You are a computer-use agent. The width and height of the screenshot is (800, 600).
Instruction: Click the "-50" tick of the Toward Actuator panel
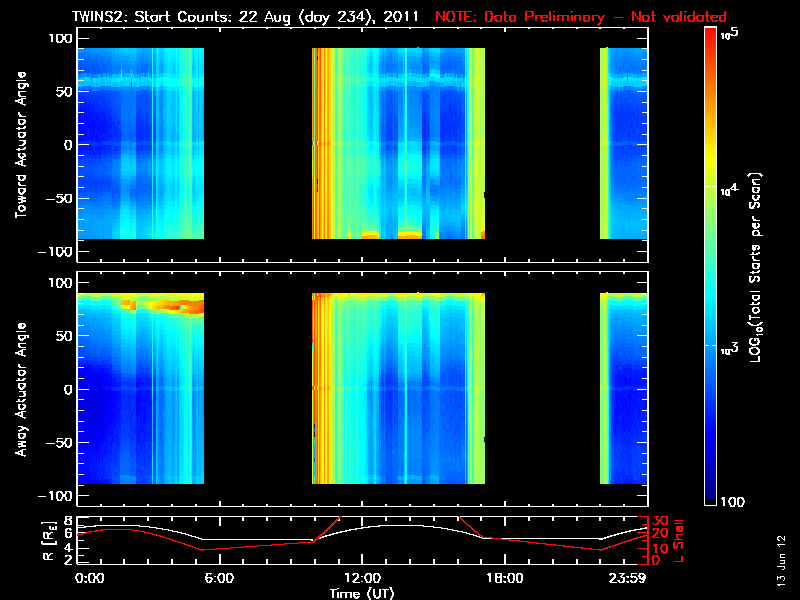59,198
